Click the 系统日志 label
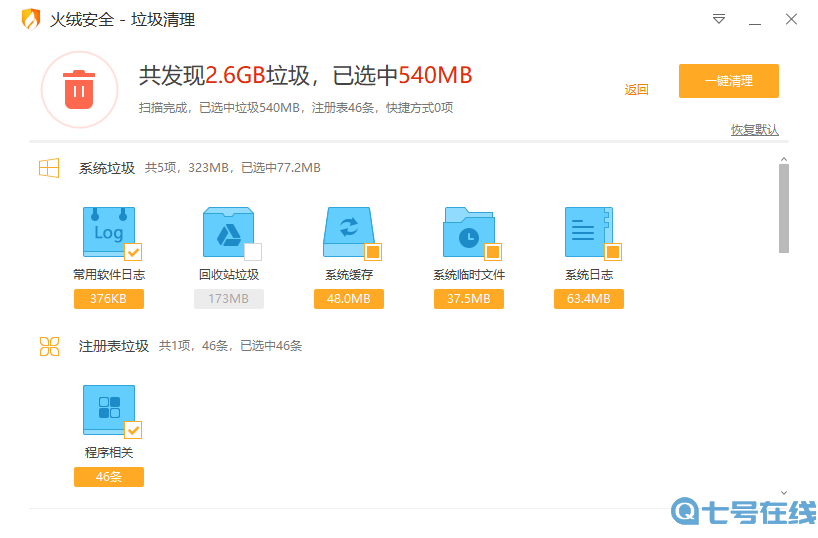The height and width of the screenshot is (538, 818). (588, 274)
